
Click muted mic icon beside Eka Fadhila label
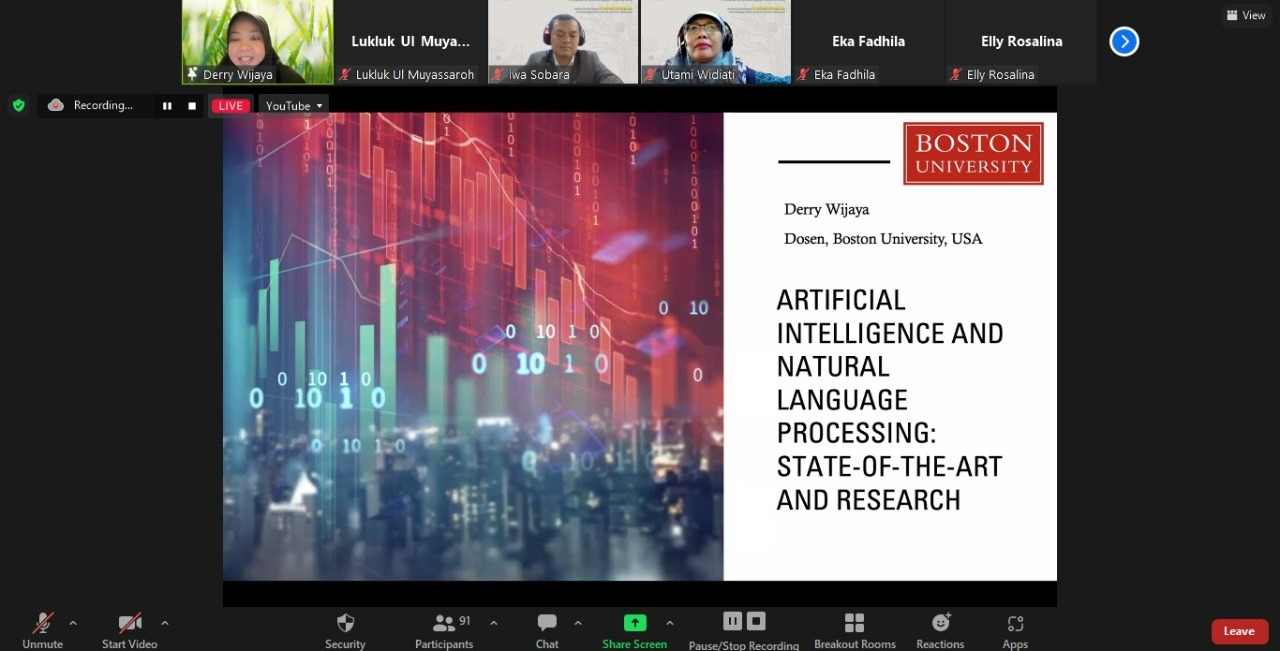point(803,75)
